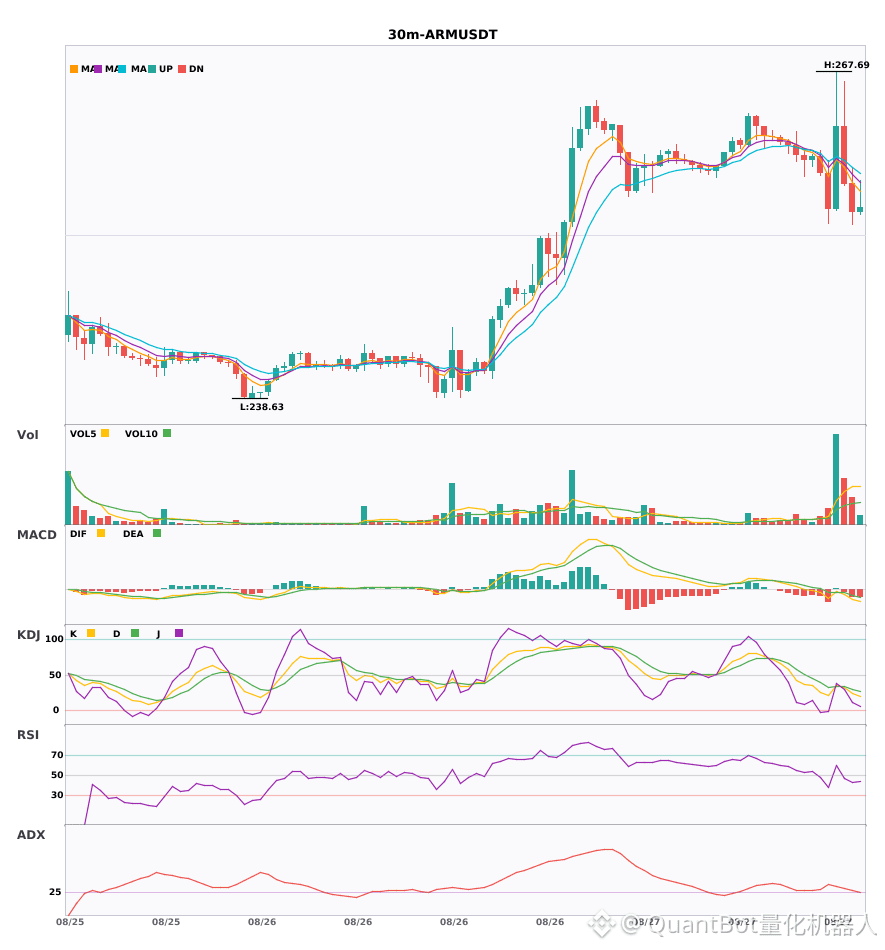Click the green VOL10 legend swatch
This screenshot has width=885, height=950.
click(167, 433)
